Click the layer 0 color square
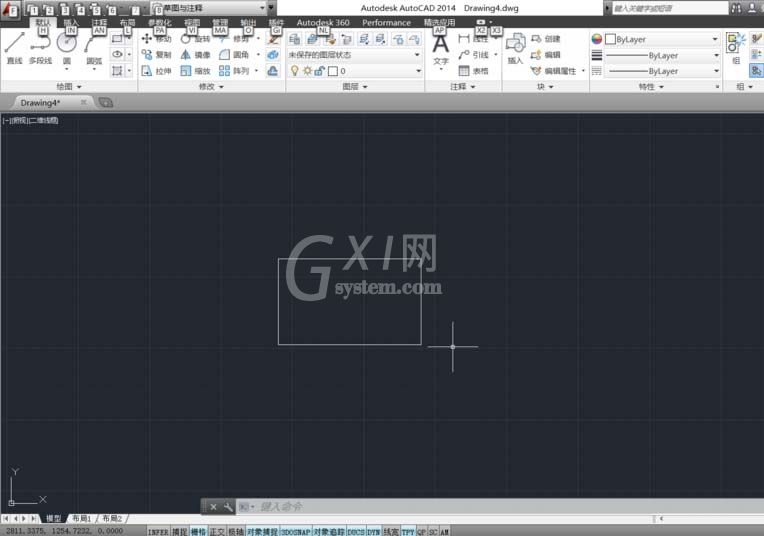 click(x=333, y=71)
